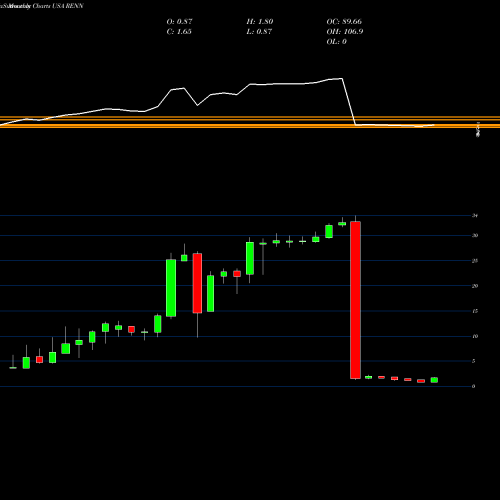The height and width of the screenshot is (500, 500).
Task: Click the price axis label 34
Action: point(475,216)
